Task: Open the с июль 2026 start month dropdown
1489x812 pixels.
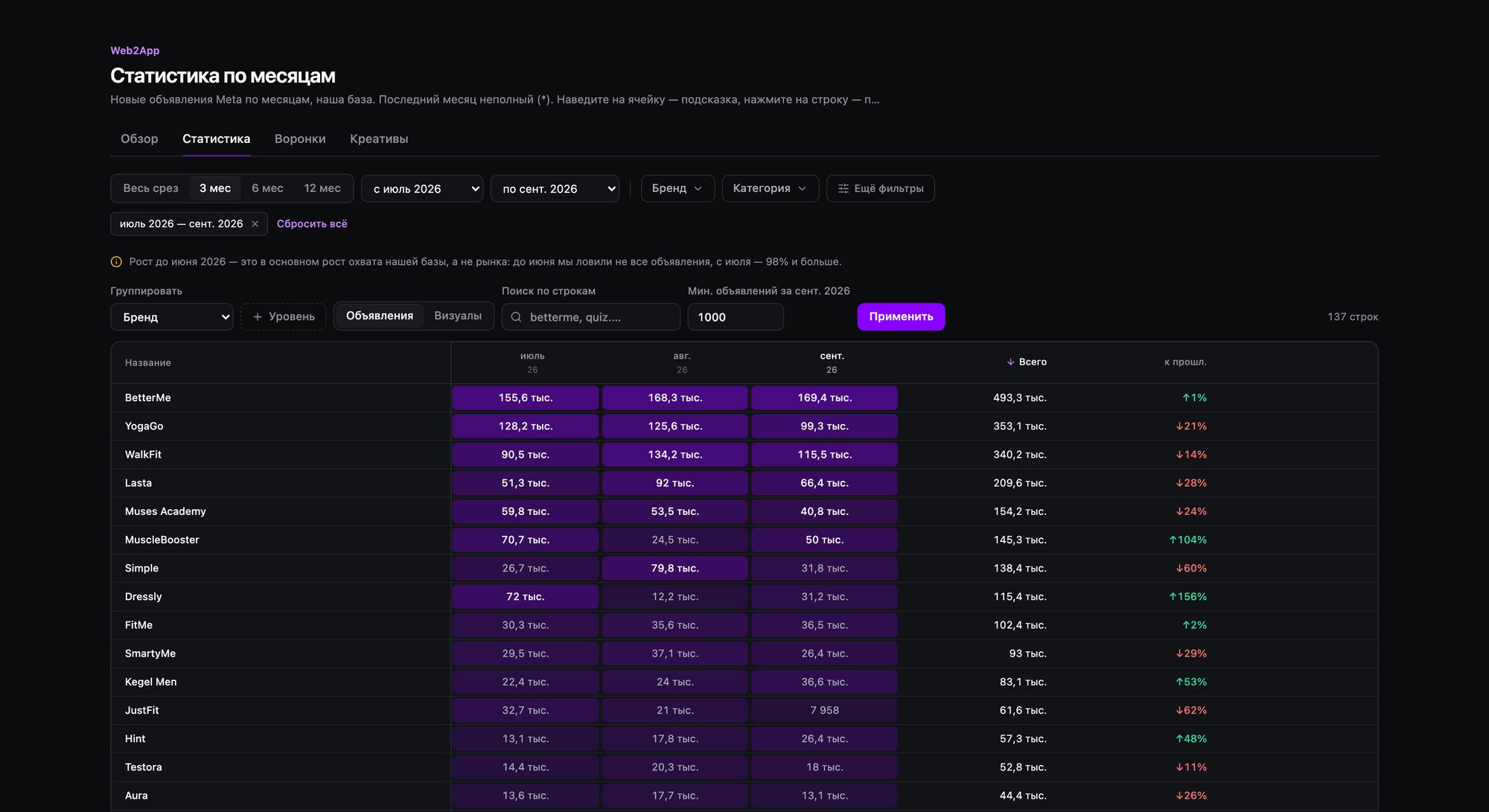Action: coord(422,189)
